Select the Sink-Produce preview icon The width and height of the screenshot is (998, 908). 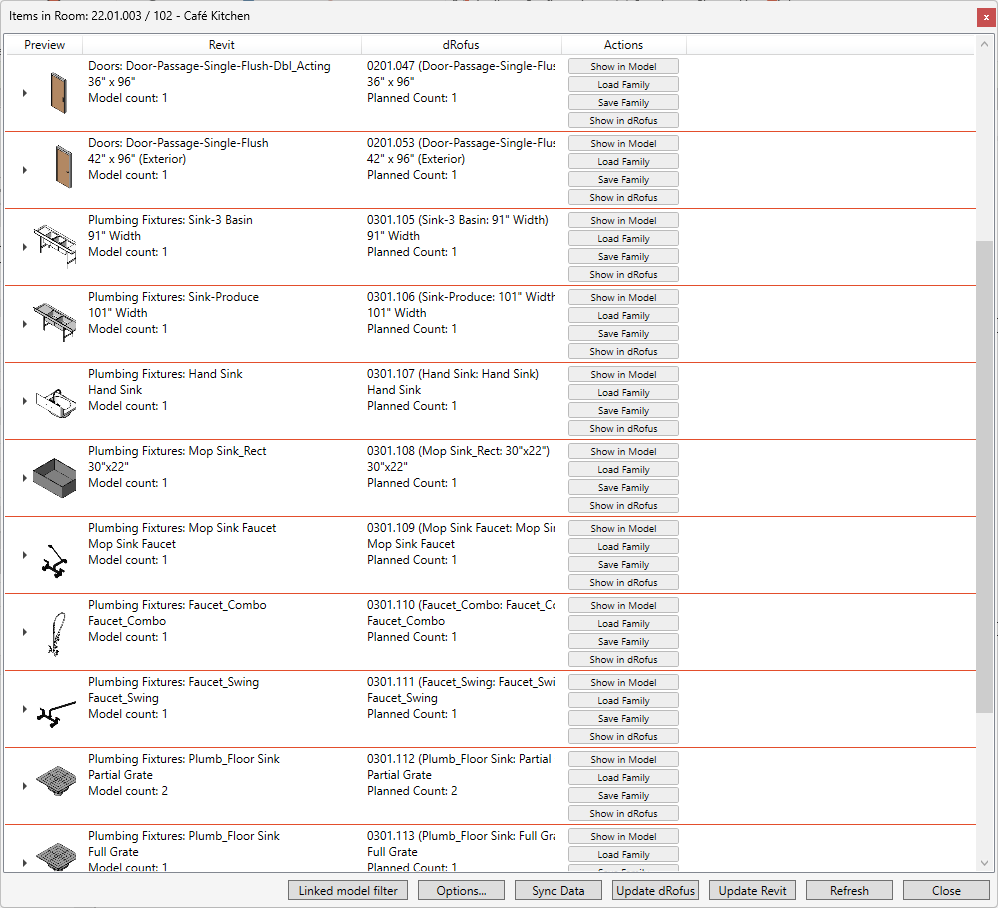click(x=57, y=322)
